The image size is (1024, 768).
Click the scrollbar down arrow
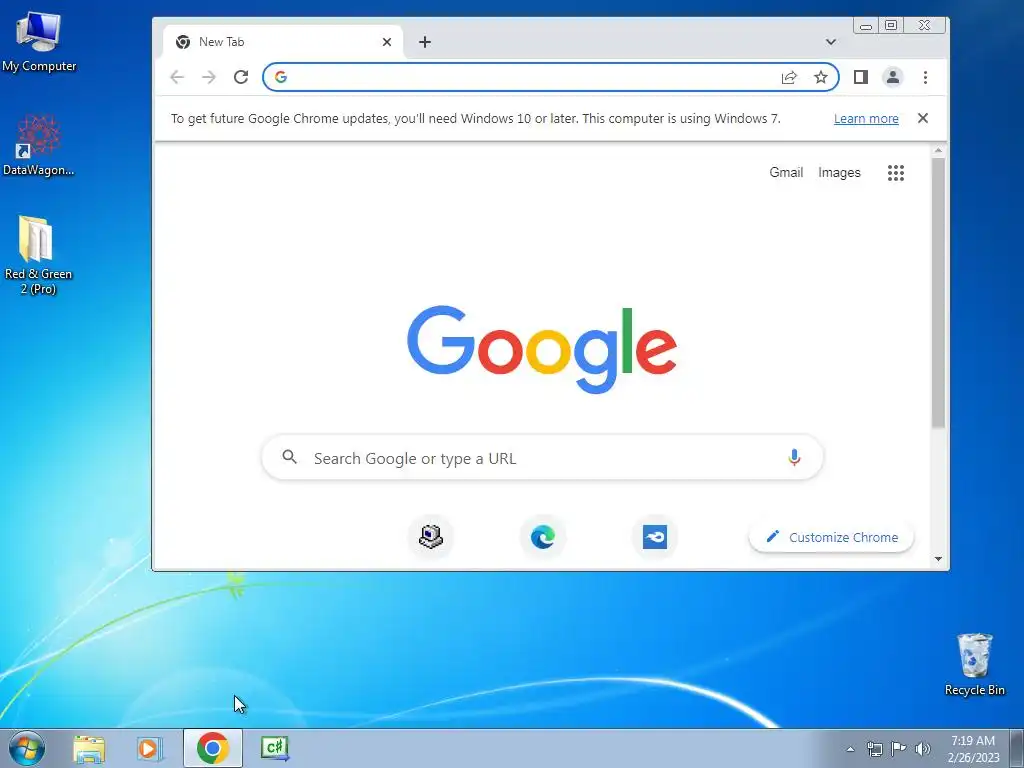(938, 559)
